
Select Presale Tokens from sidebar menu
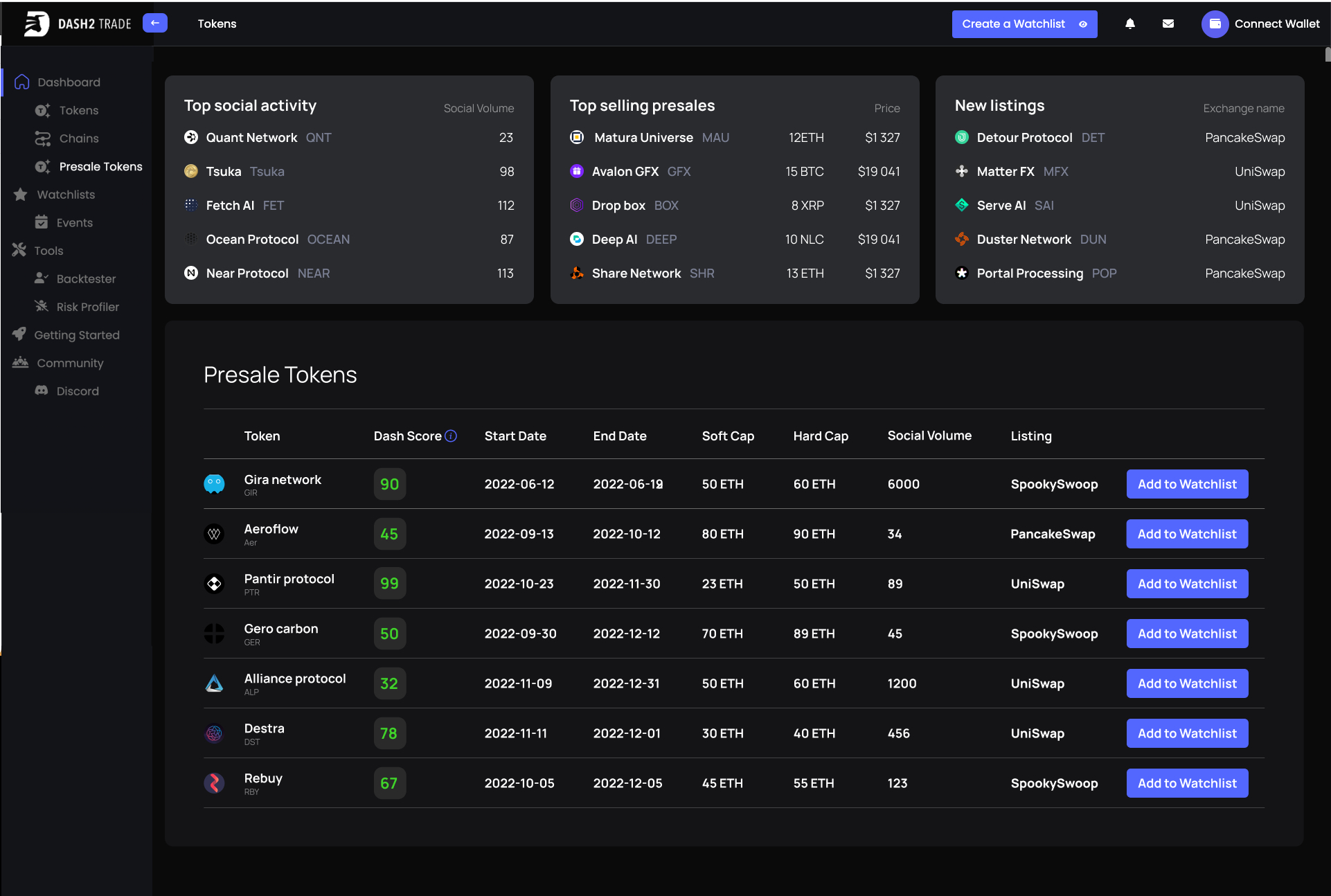coord(100,166)
